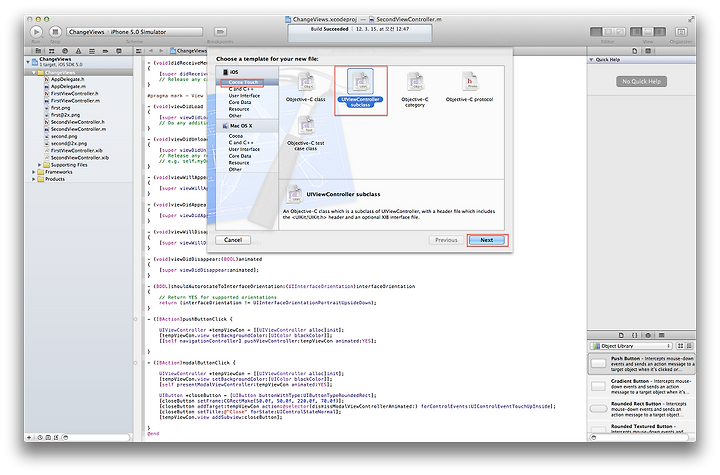Show the breakpoint navigator

[x=105, y=51]
